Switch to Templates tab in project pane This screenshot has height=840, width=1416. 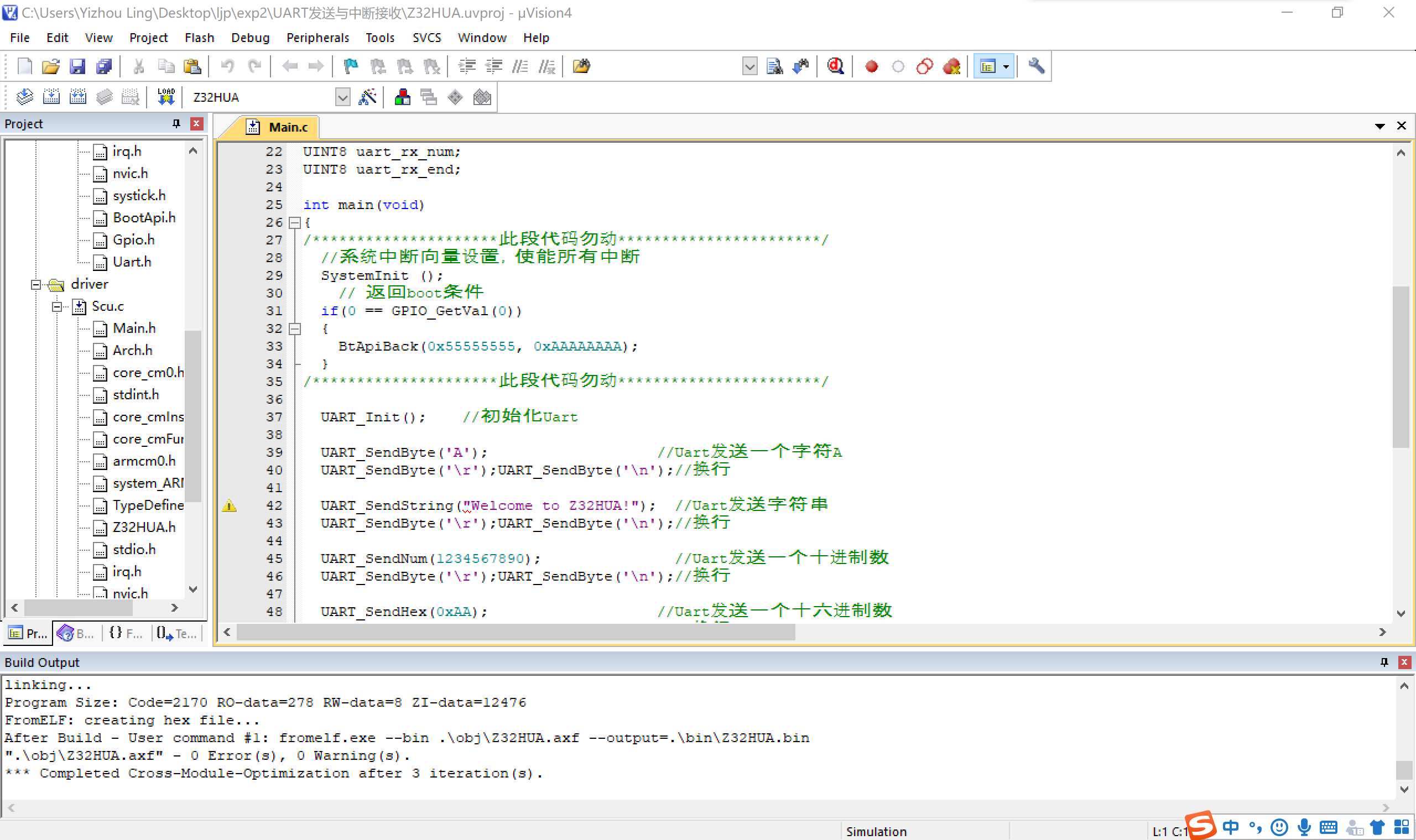(176, 633)
